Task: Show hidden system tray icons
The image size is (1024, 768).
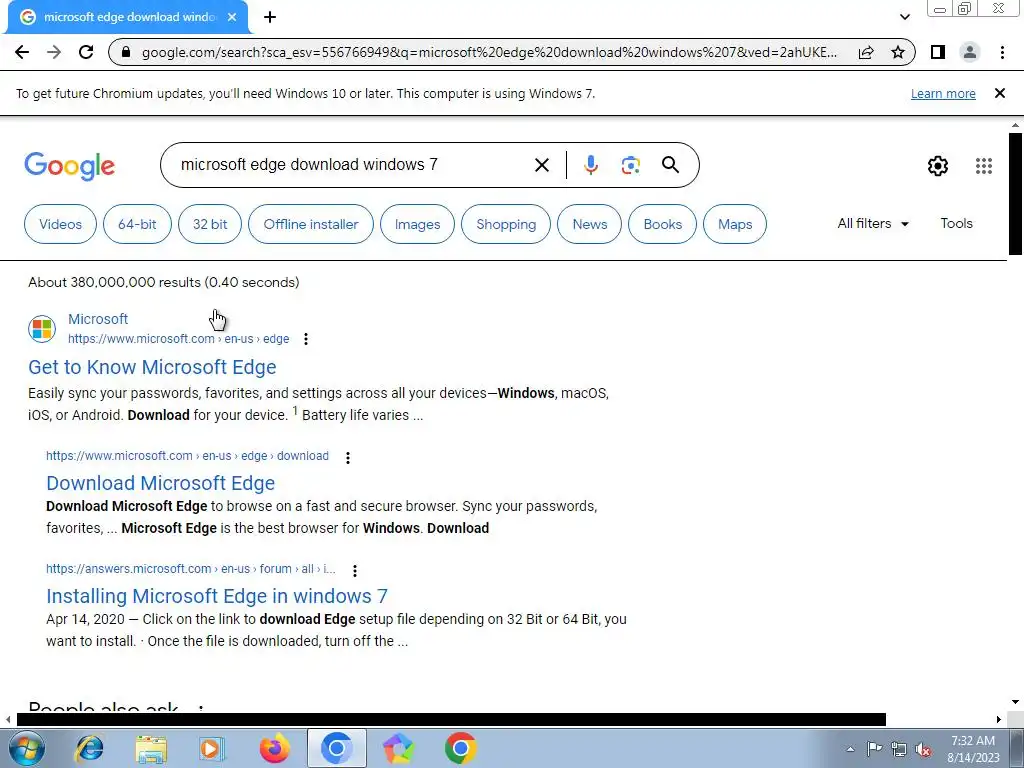Action: [850, 749]
